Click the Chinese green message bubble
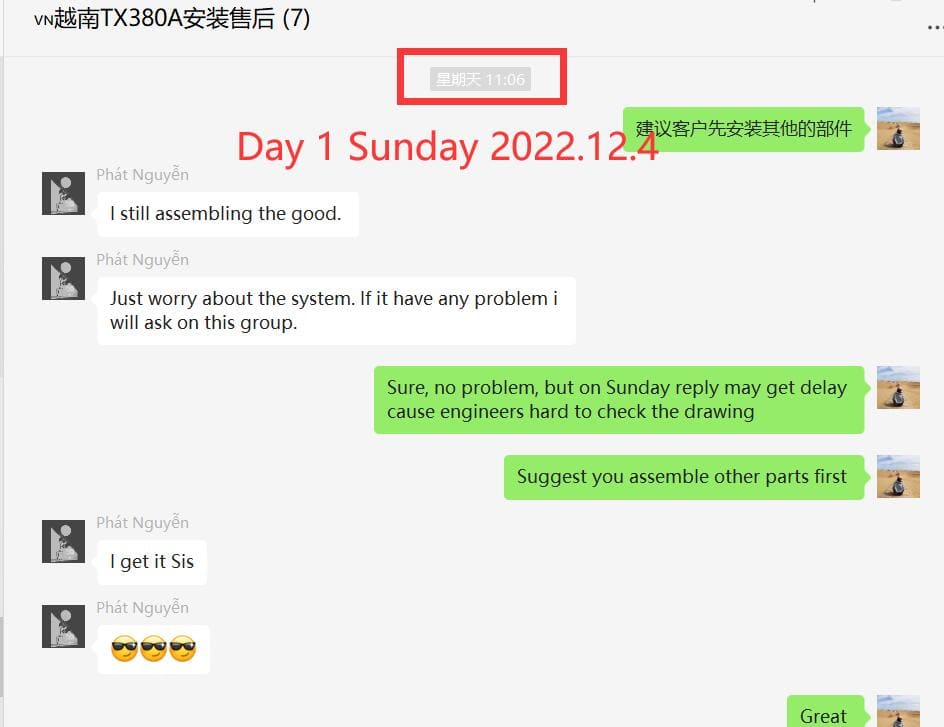The image size is (944, 727). pyautogui.click(x=744, y=129)
